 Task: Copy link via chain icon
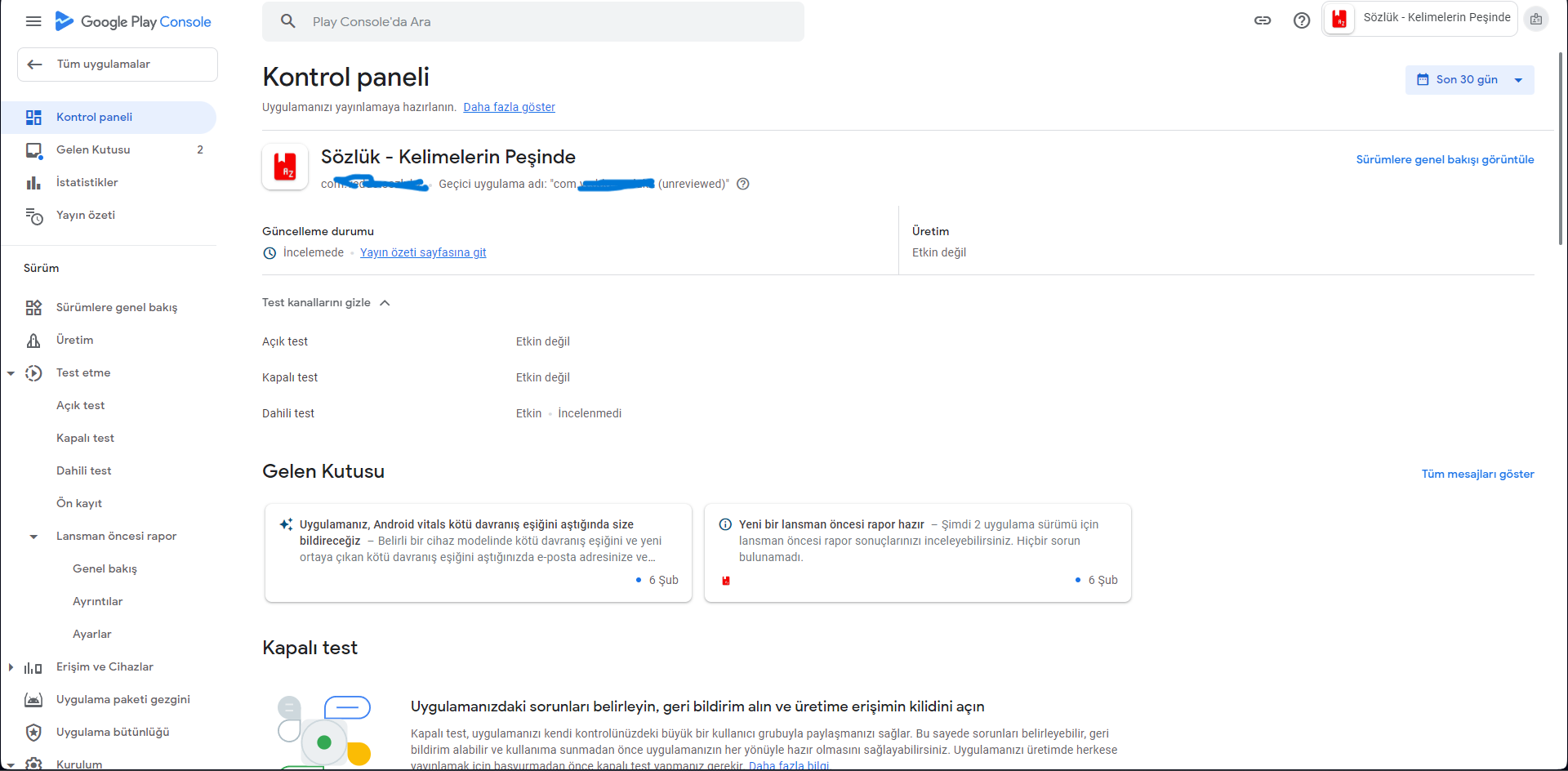1263,20
